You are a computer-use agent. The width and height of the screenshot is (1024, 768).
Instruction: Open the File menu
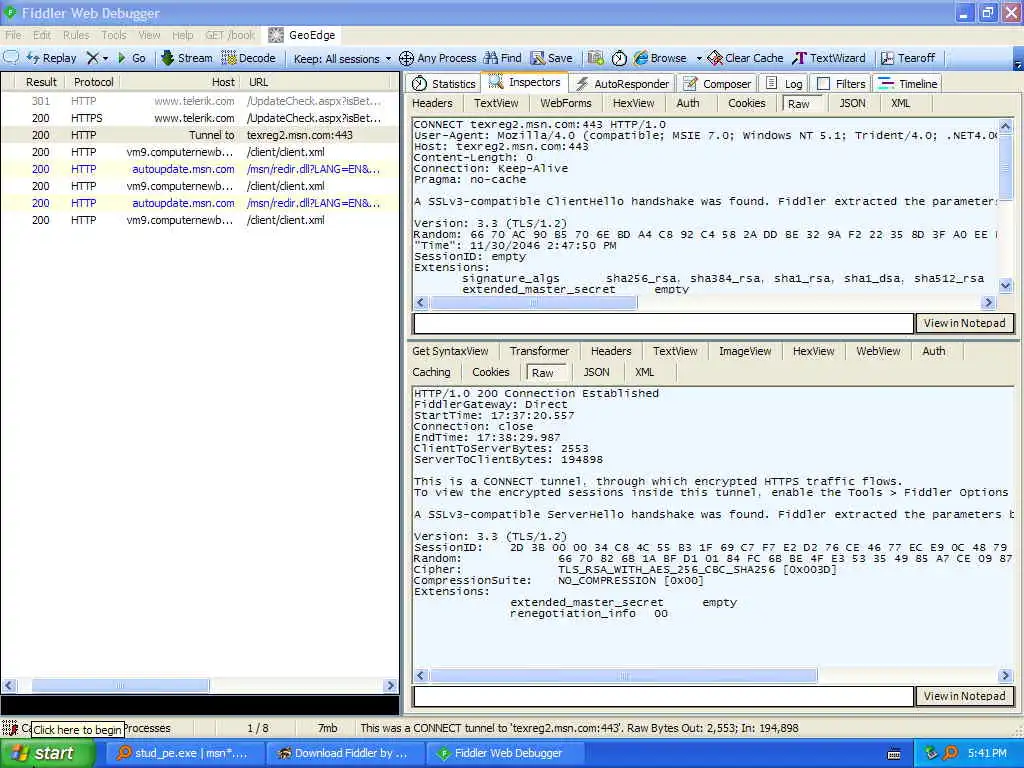tap(13, 35)
